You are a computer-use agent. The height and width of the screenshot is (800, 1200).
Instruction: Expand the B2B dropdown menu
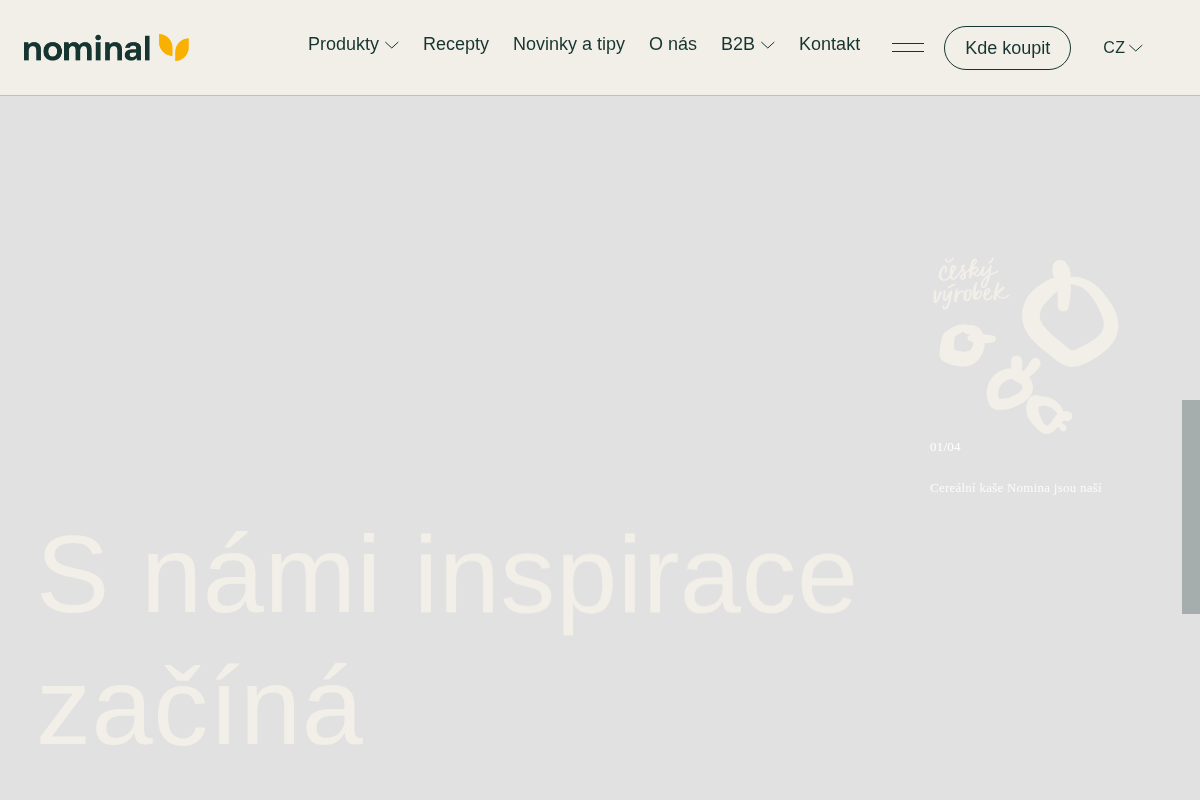tap(748, 44)
